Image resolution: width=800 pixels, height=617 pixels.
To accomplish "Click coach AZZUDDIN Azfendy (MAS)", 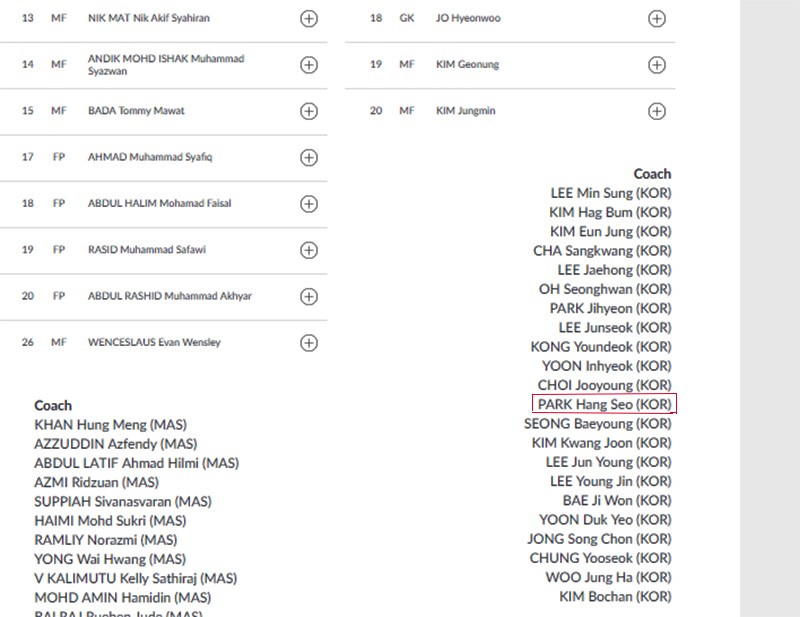I will coord(115,444).
